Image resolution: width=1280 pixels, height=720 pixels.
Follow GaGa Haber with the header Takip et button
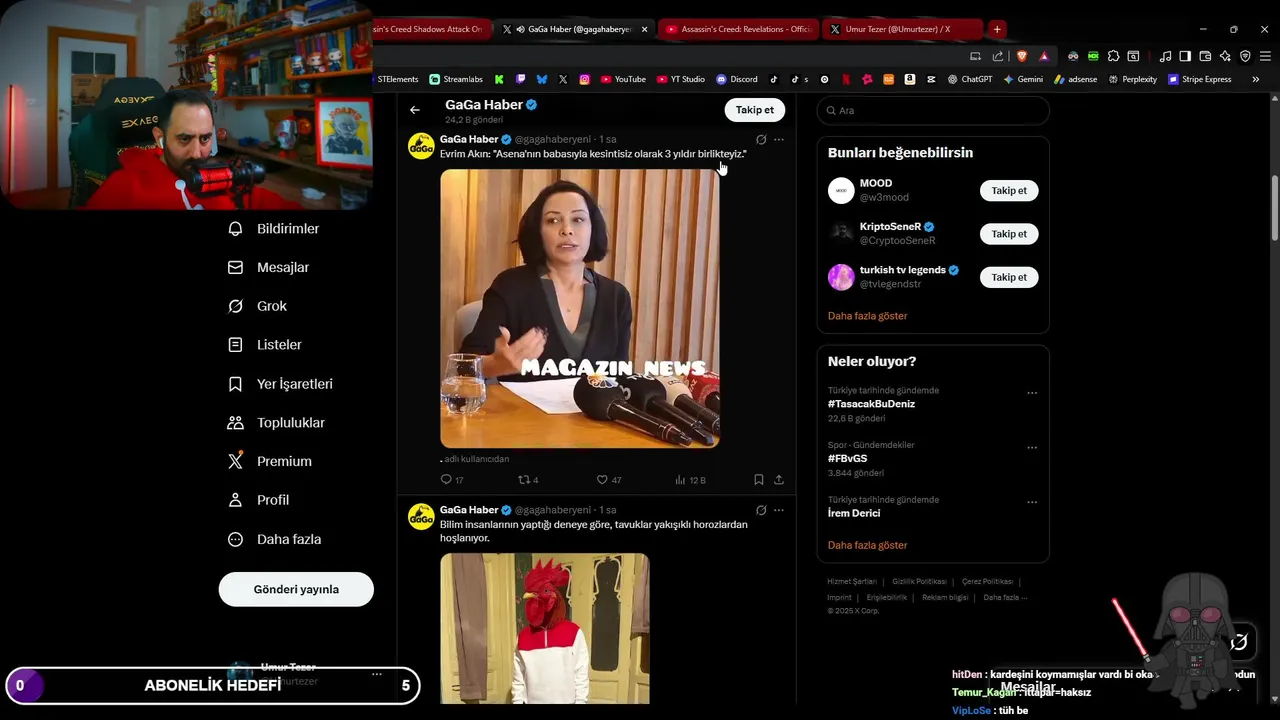[x=754, y=110]
